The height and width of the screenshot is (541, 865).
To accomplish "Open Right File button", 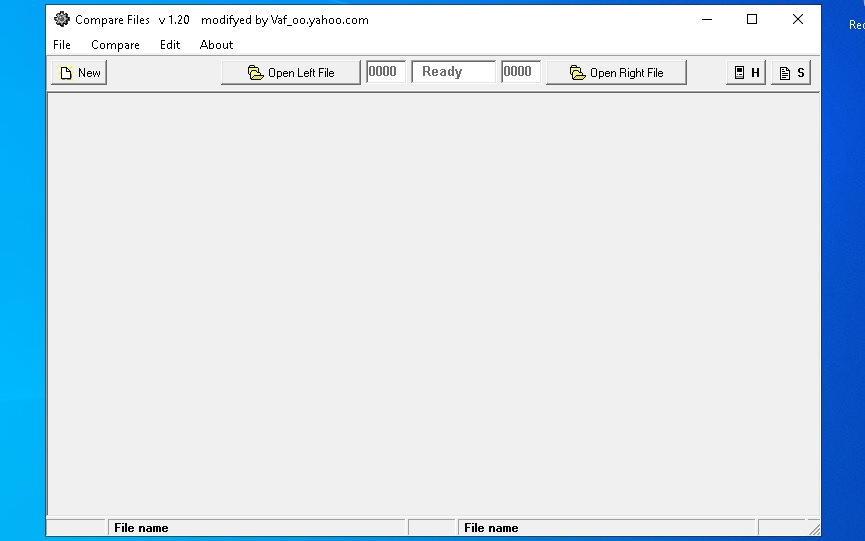I will point(616,73).
